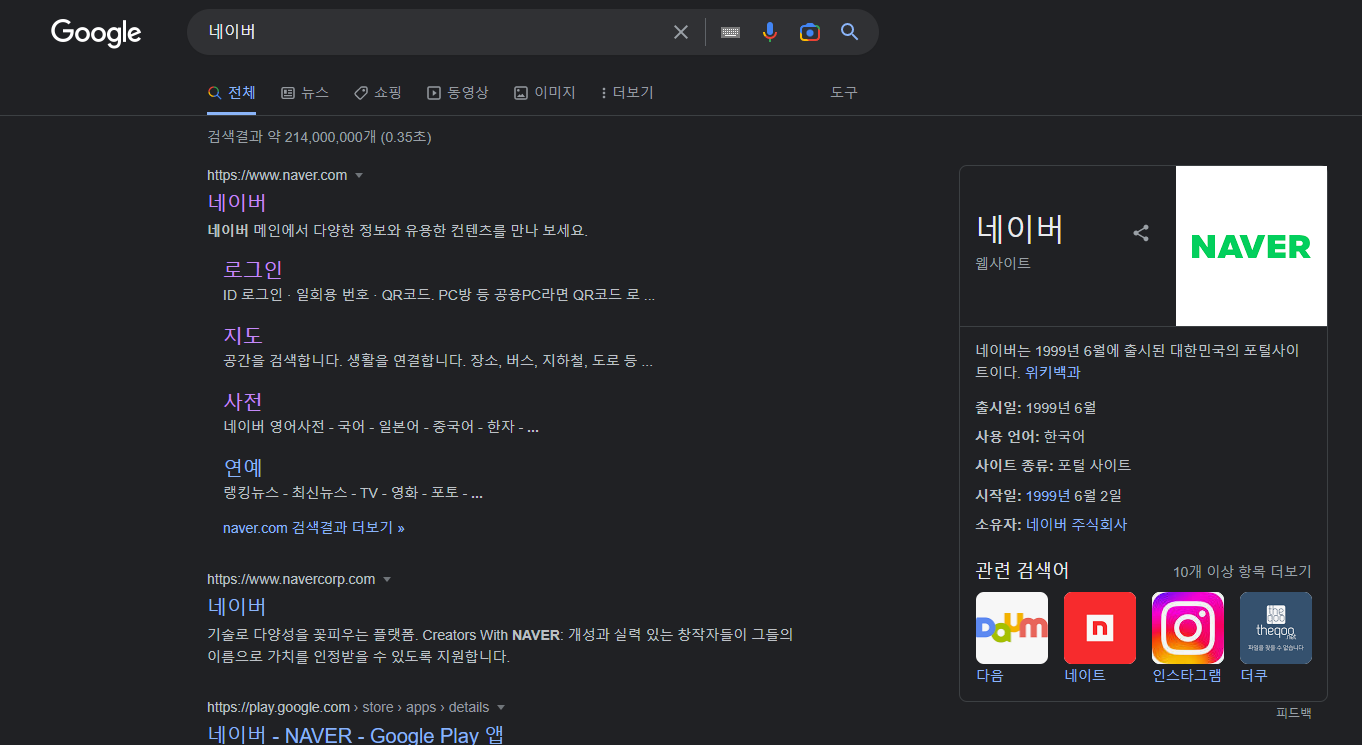Click the 다음 label under related searches
Viewport: 1362px width, 745px height.
(990, 676)
